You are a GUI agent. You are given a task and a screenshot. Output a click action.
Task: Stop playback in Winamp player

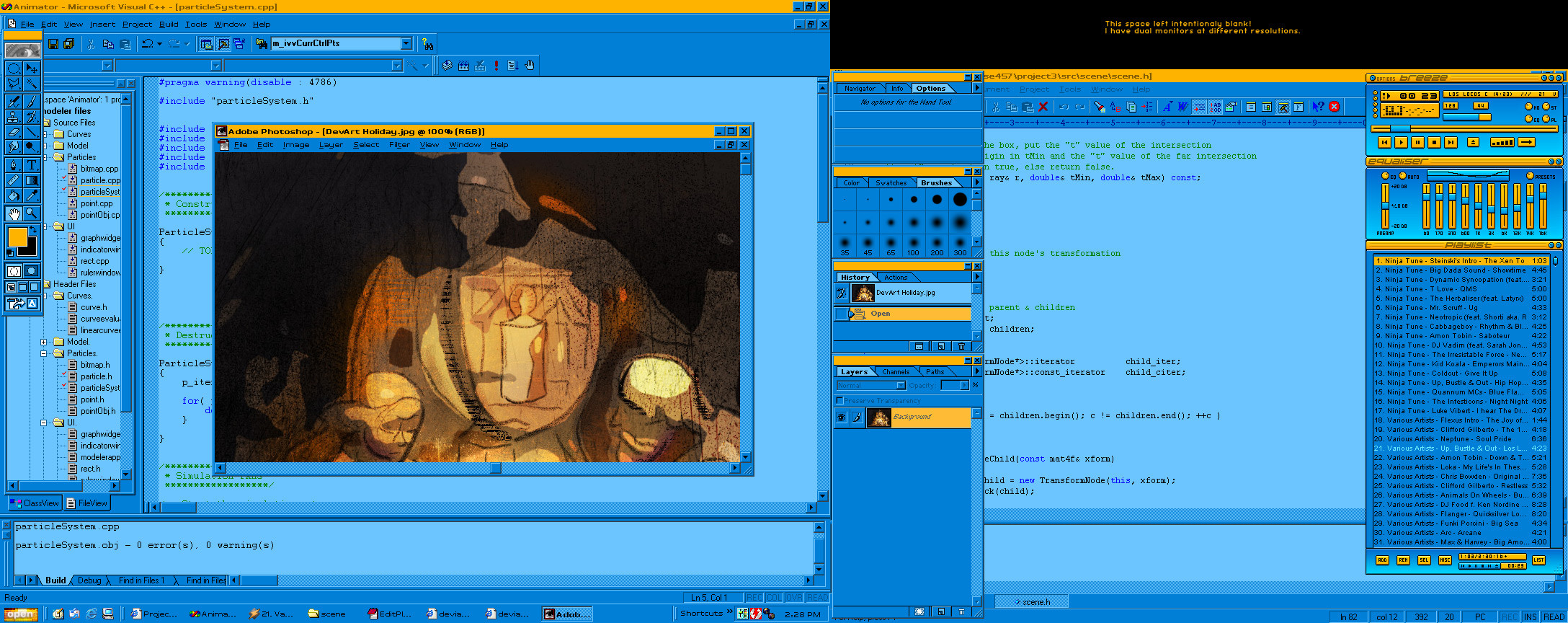pos(1434,143)
